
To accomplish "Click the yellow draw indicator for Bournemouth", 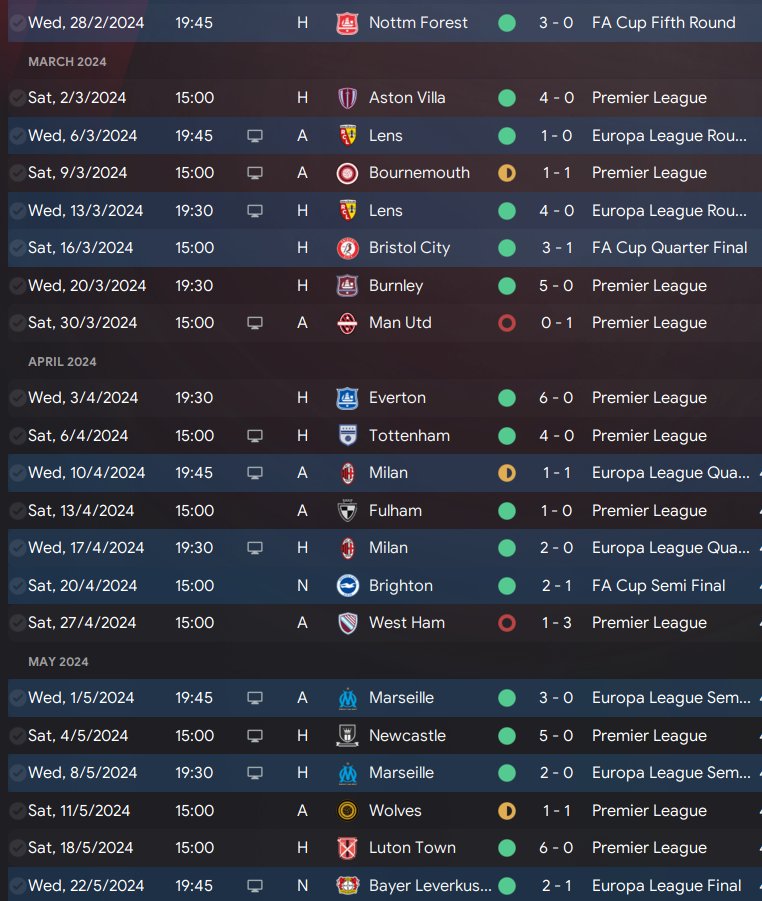I will coord(507,173).
